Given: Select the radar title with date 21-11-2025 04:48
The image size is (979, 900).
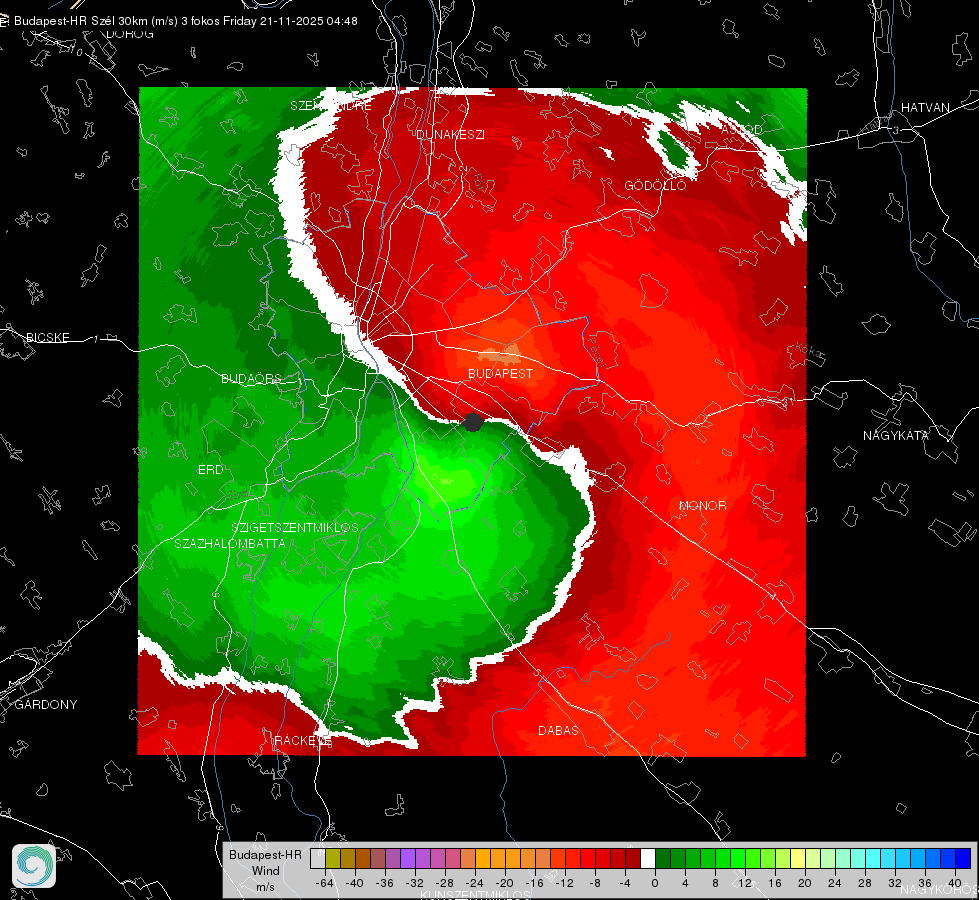Looking at the screenshot, I should coord(185,21).
